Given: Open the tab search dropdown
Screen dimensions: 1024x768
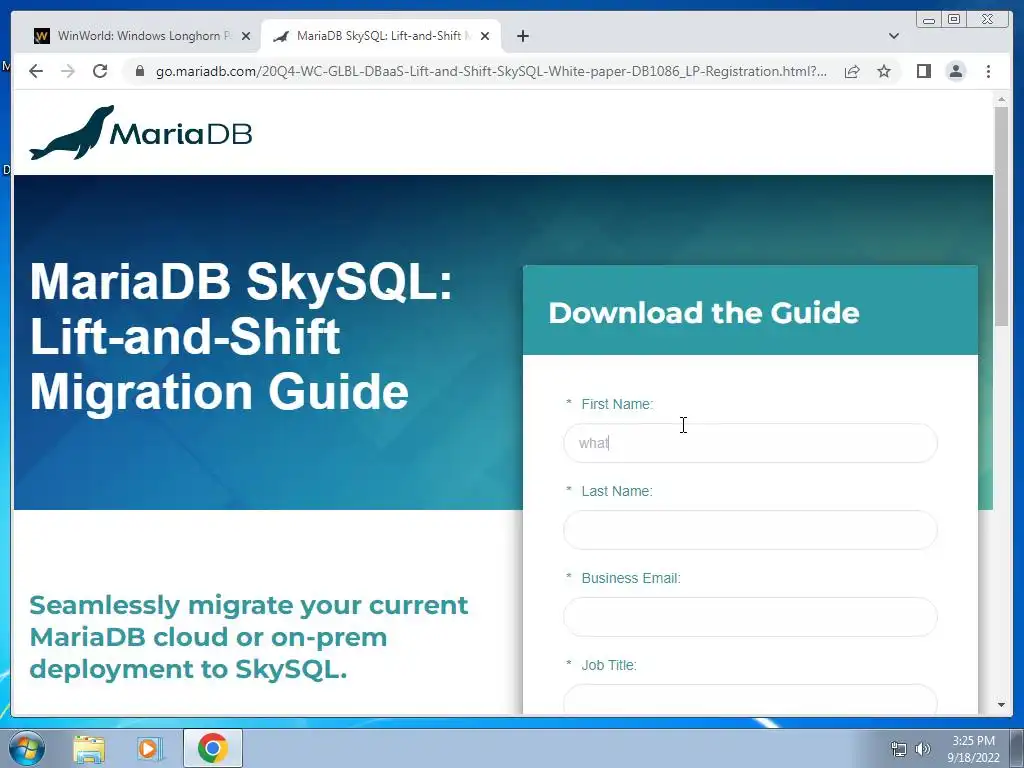Looking at the screenshot, I should point(893,36).
